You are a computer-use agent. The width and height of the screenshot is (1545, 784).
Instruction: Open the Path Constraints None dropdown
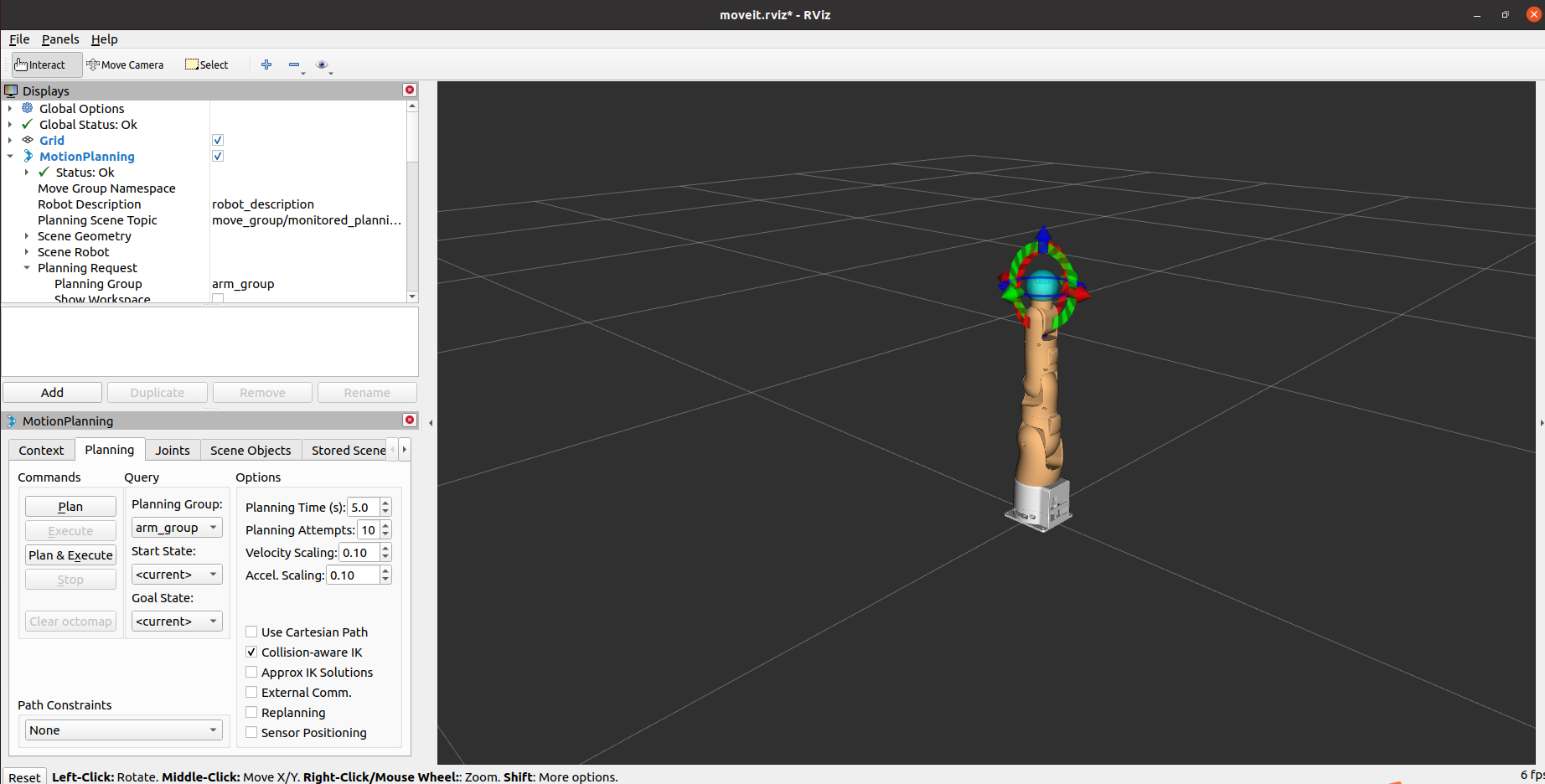[124, 730]
